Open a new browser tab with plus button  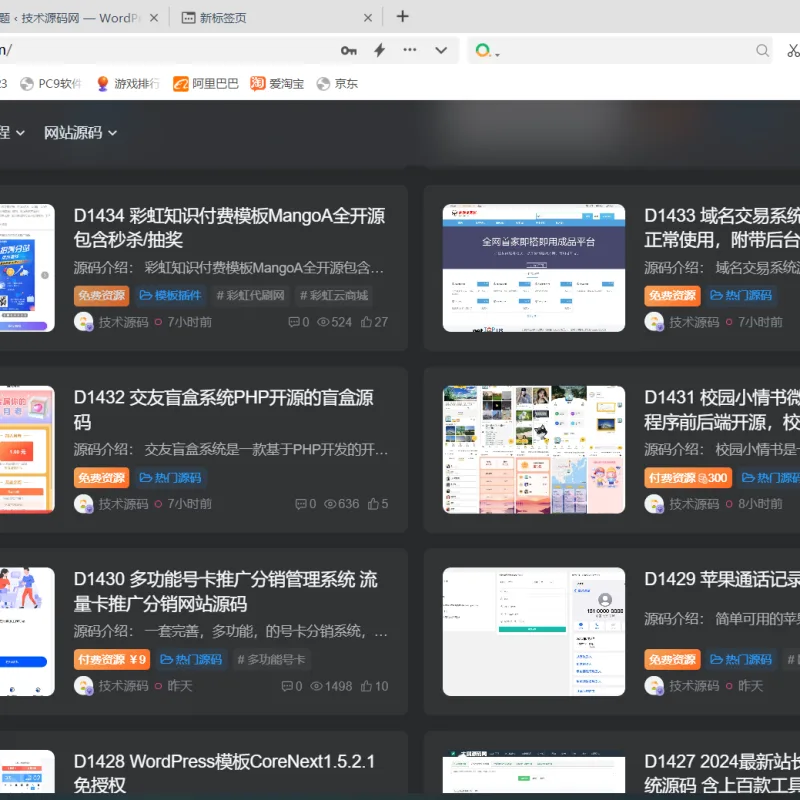pyautogui.click(x=403, y=17)
